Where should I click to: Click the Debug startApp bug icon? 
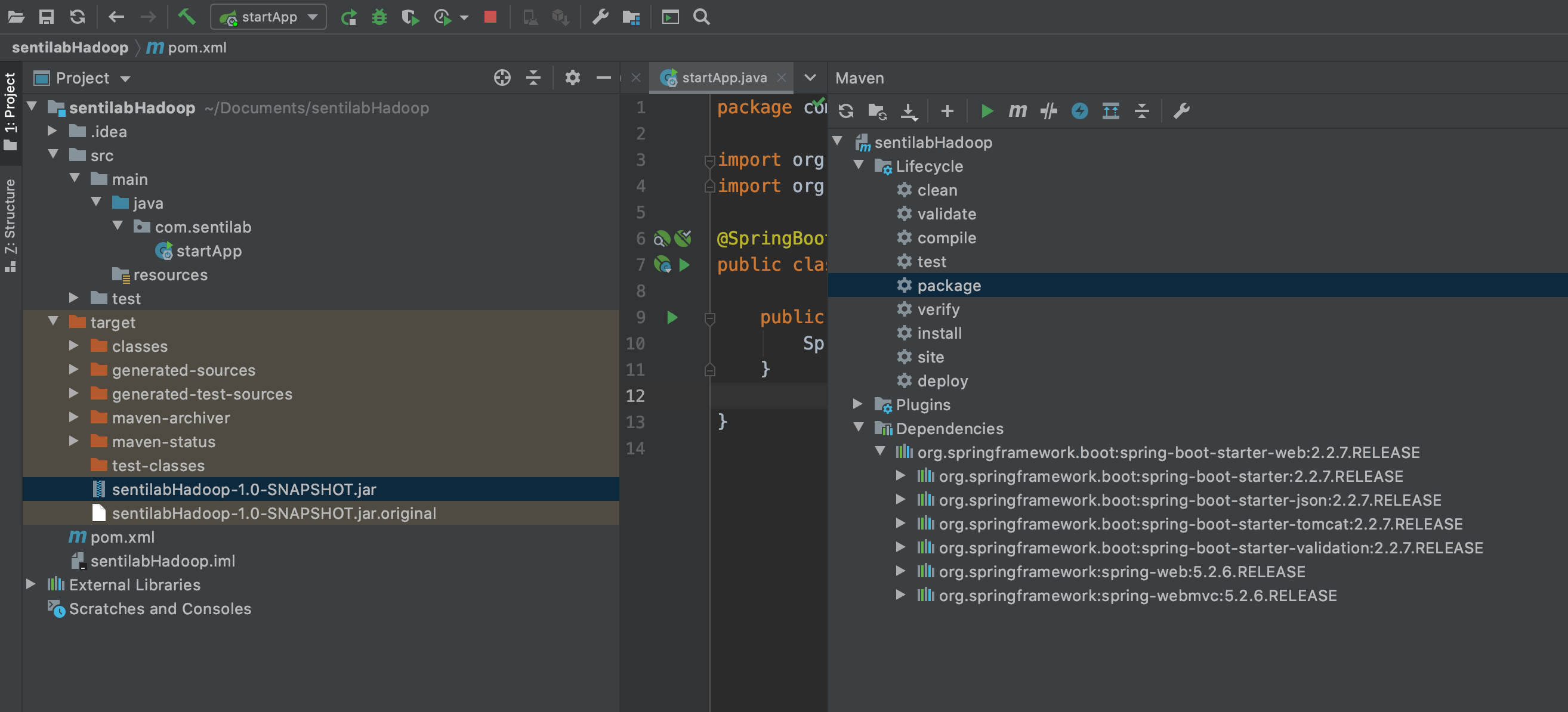tap(379, 17)
